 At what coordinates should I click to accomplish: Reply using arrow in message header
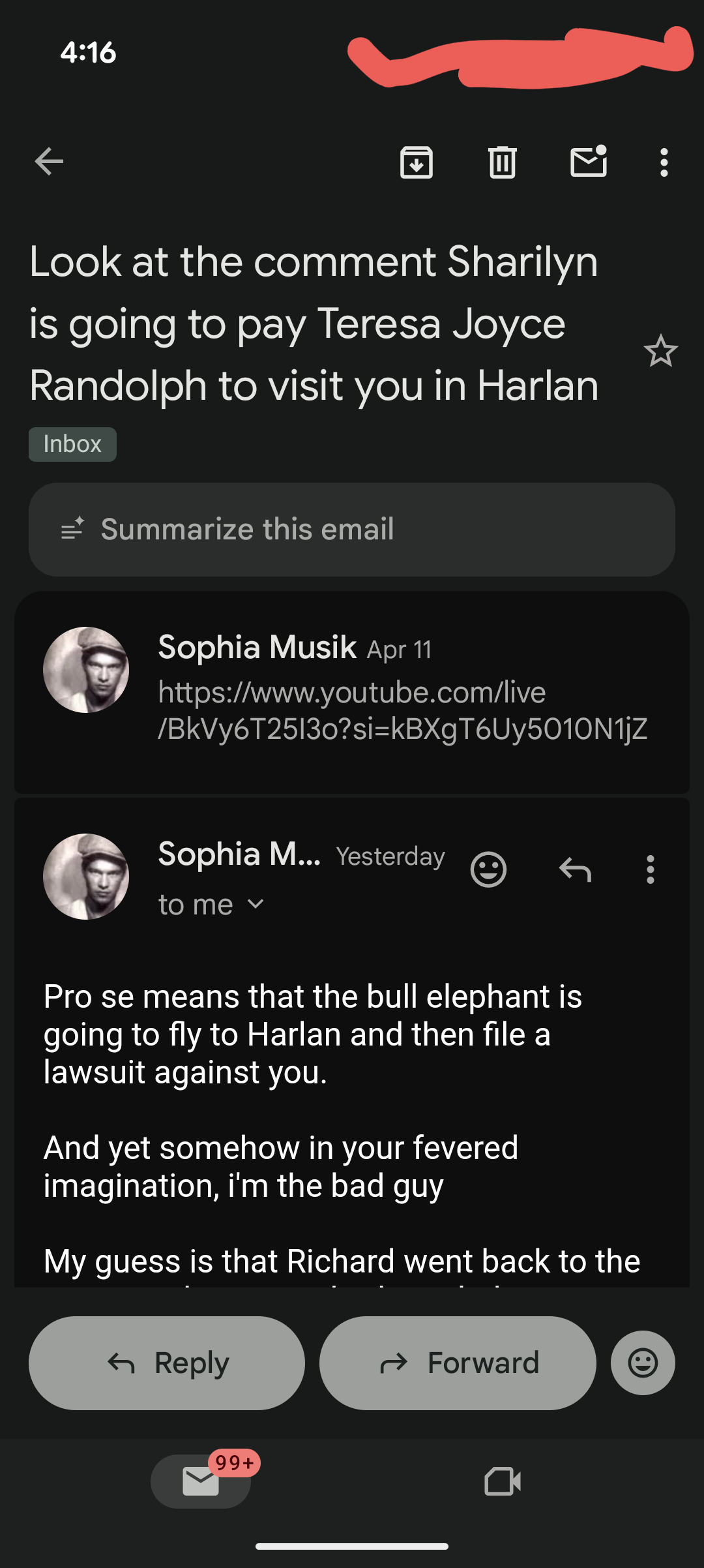575,869
